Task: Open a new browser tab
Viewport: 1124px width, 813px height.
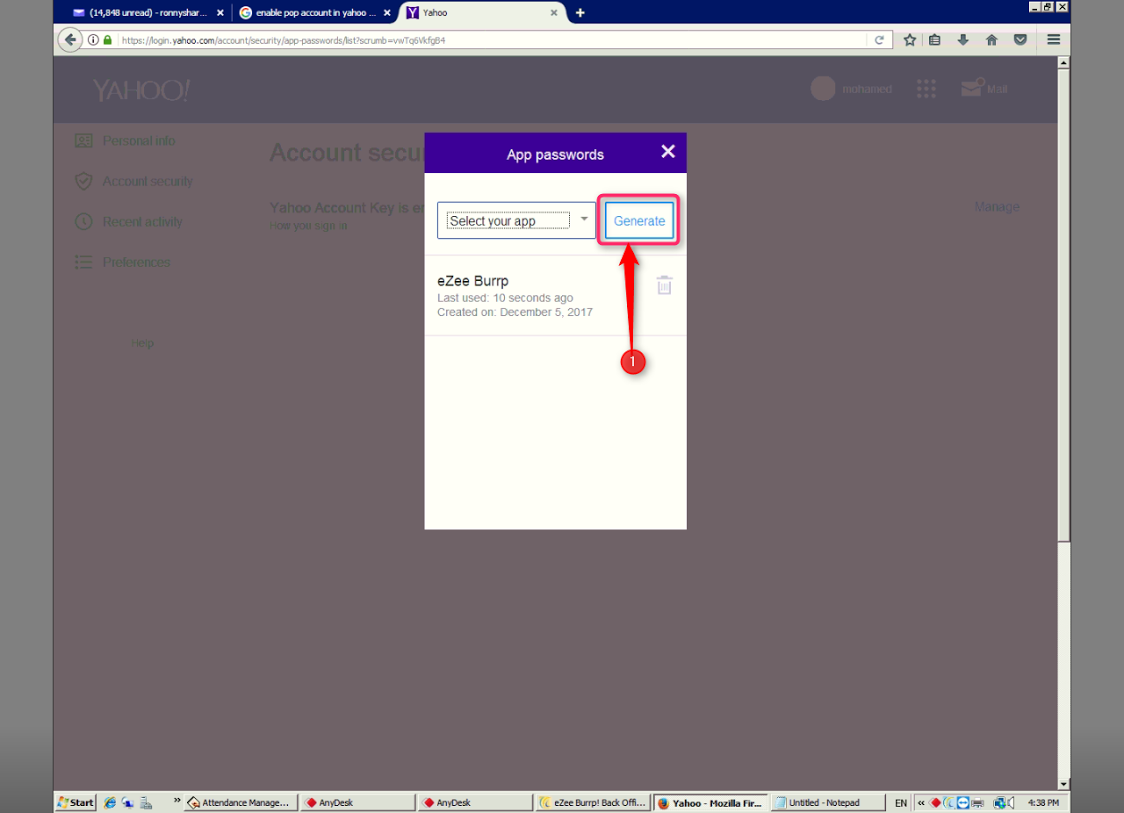Action: [x=580, y=12]
